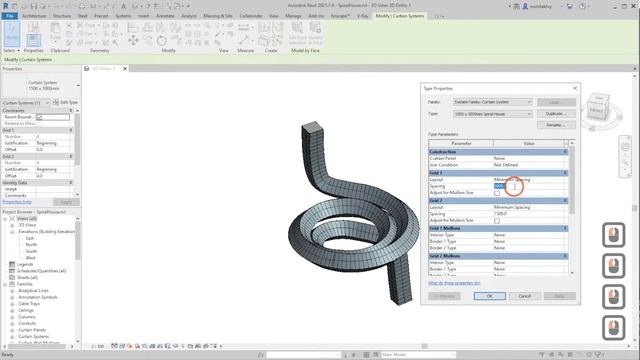This screenshot has width=640, height=360.
Task: Toggle Grid 1 Adjust for Mullion Size checkbox
Action: [x=497, y=193]
